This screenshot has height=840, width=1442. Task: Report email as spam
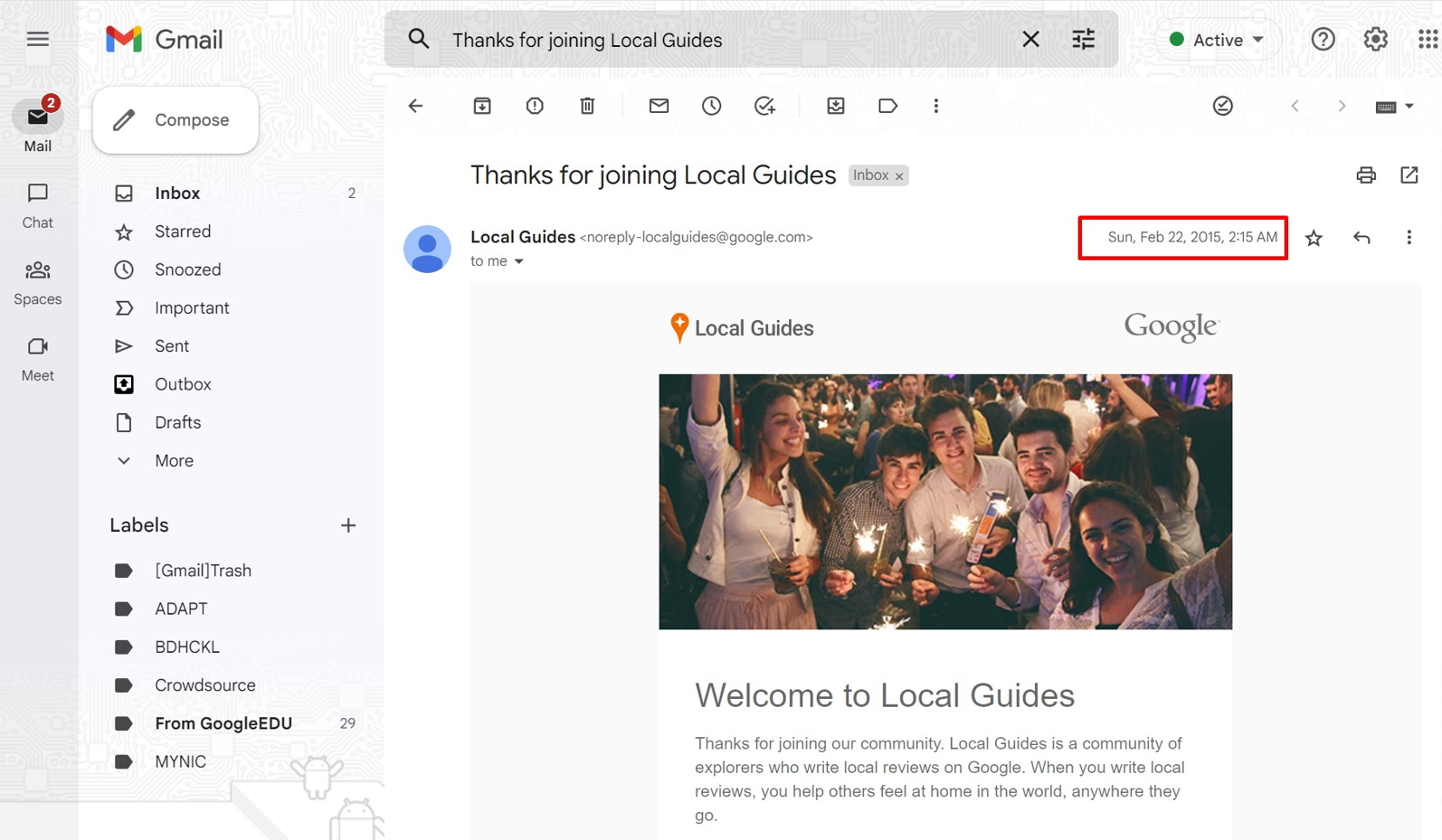point(535,106)
